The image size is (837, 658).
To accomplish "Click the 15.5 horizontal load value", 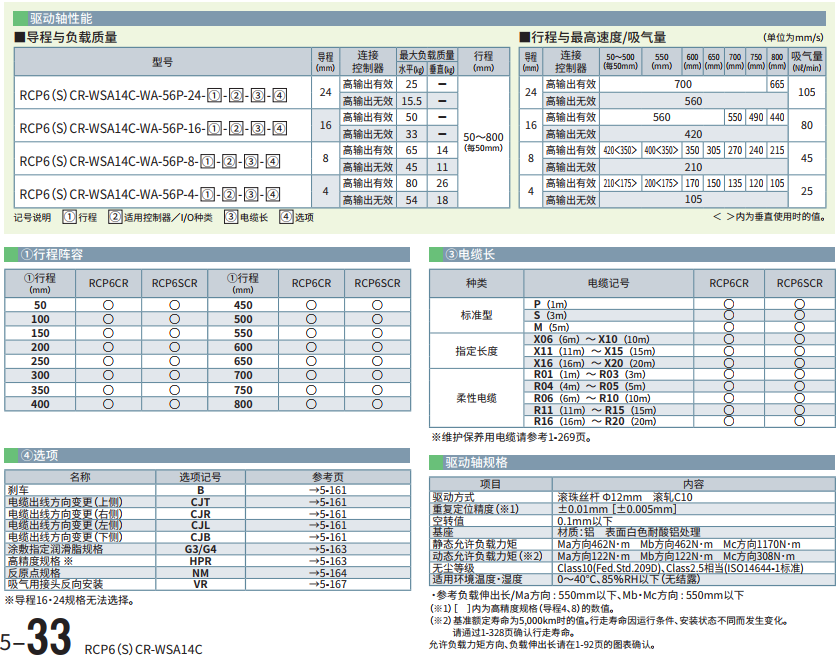I will 412,101.
